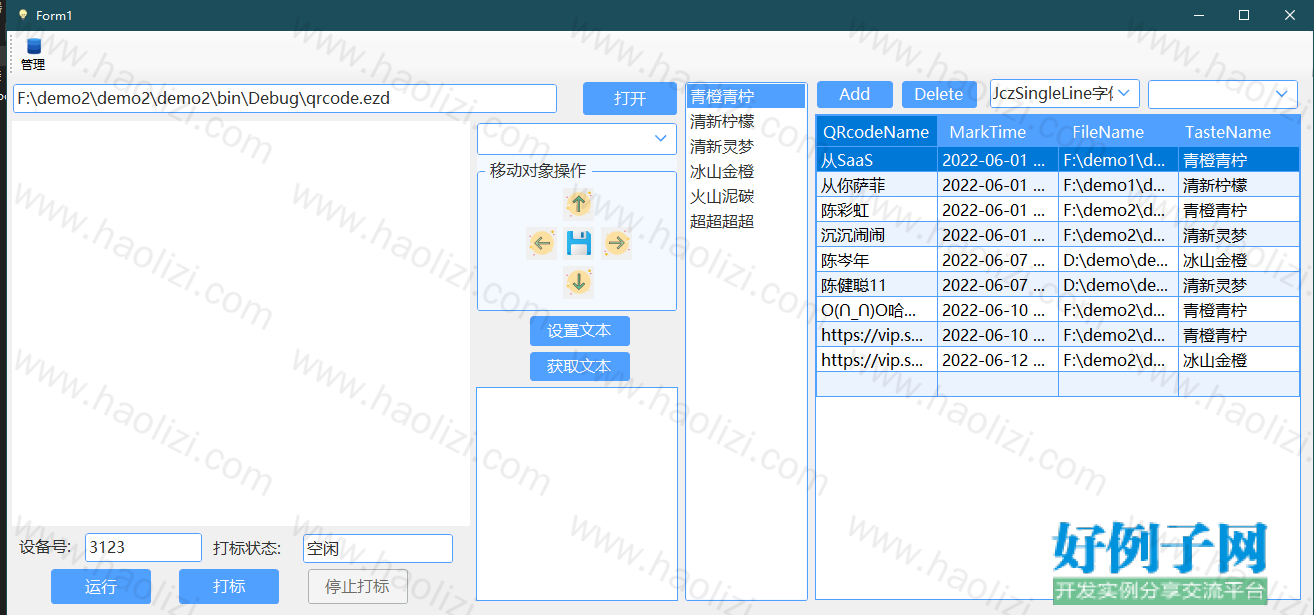Screen dimensions: 1314x615
Task: Click MarkTime cell in 陈岑年 row
Action: click(x=998, y=260)
